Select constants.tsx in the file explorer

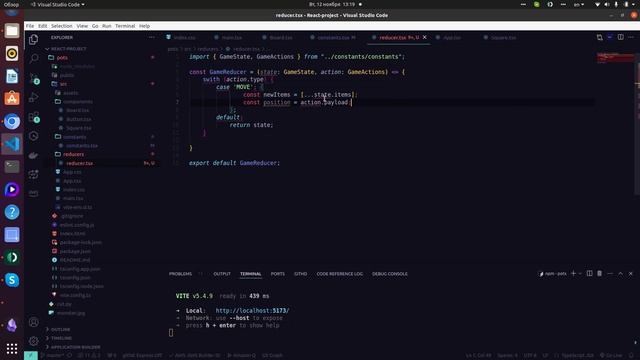click(x=82, y=146)
